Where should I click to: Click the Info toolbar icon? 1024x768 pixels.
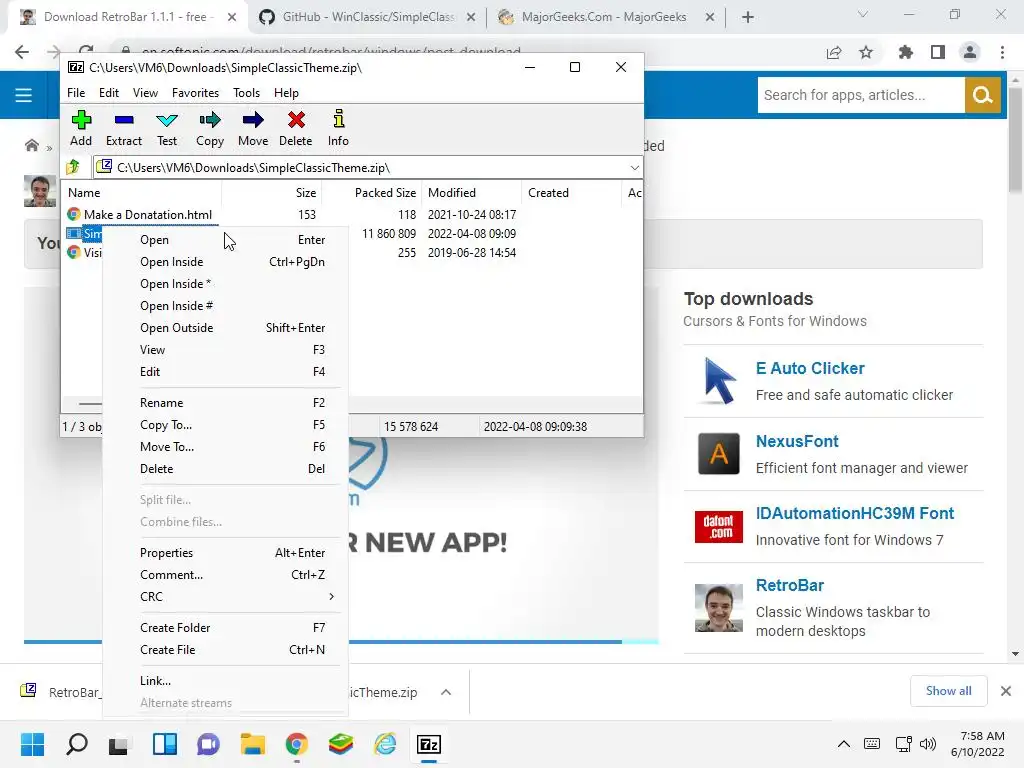338,128
